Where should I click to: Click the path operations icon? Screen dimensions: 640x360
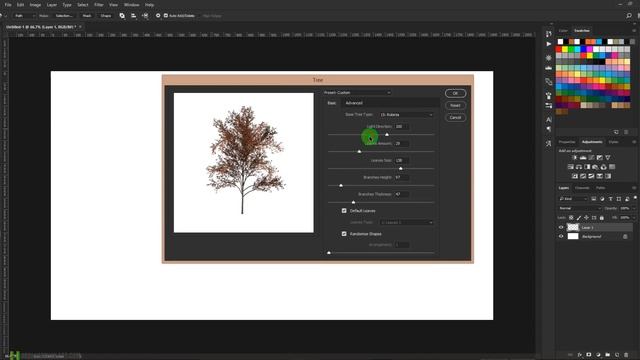click(122, 16)
